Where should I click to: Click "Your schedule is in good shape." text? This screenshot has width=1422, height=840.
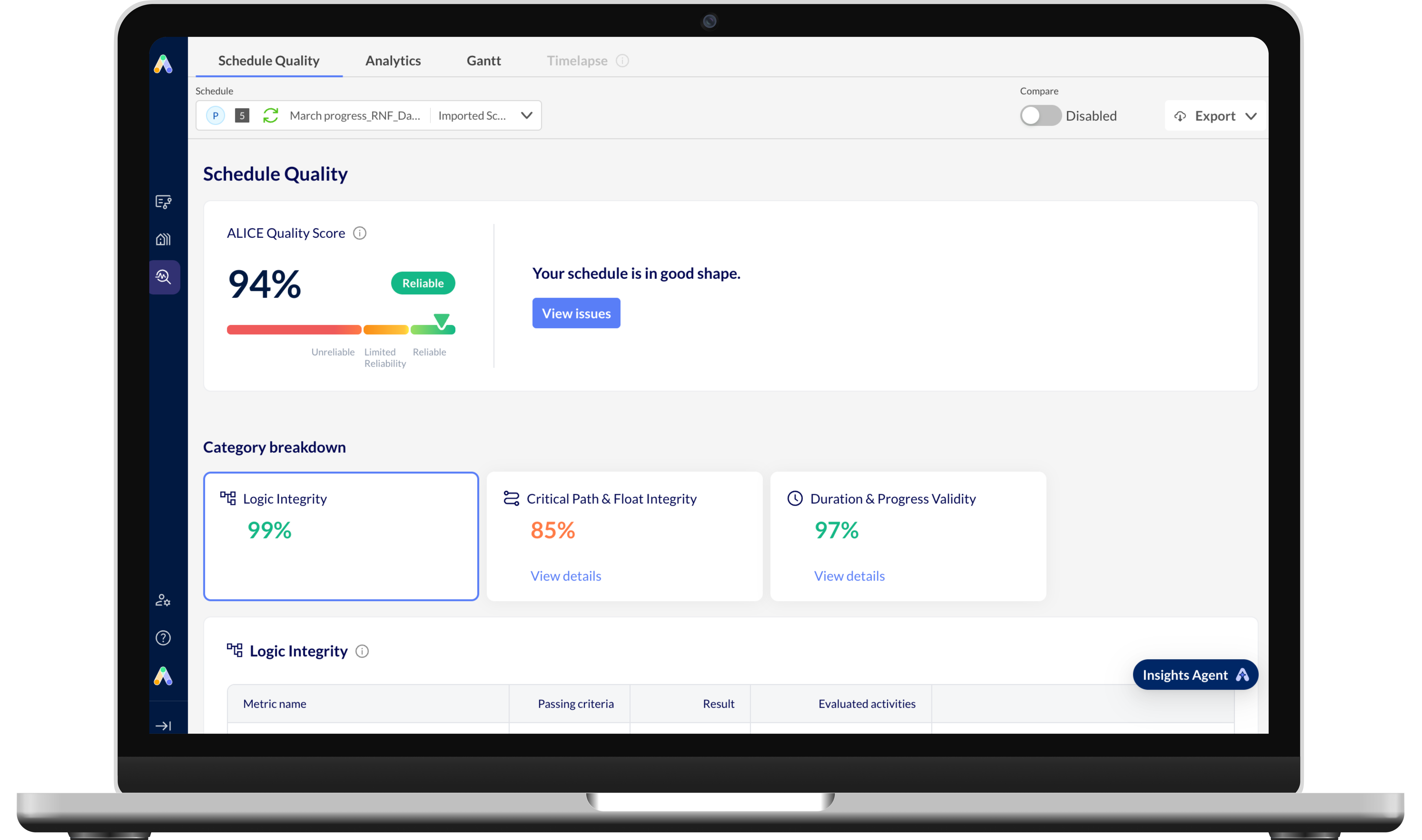click(636, 273)
